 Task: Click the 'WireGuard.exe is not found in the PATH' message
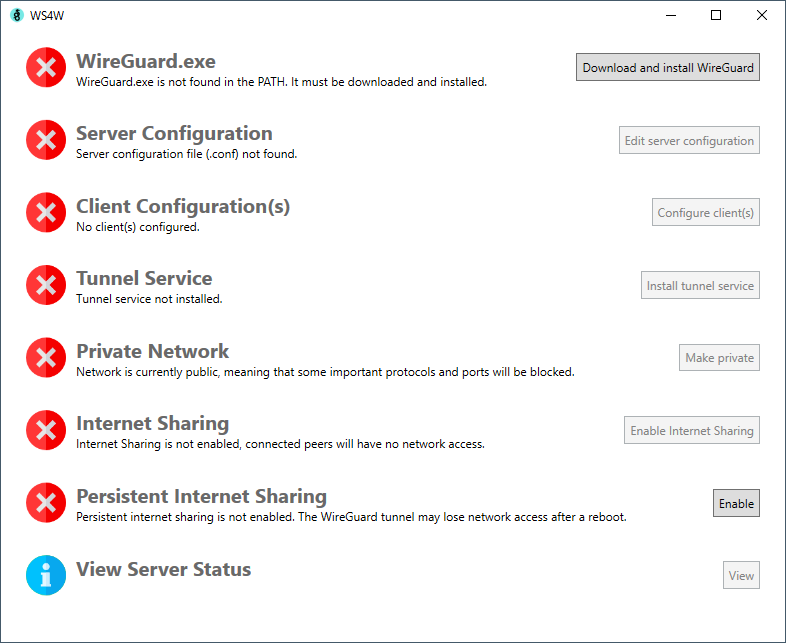point(282,82)
